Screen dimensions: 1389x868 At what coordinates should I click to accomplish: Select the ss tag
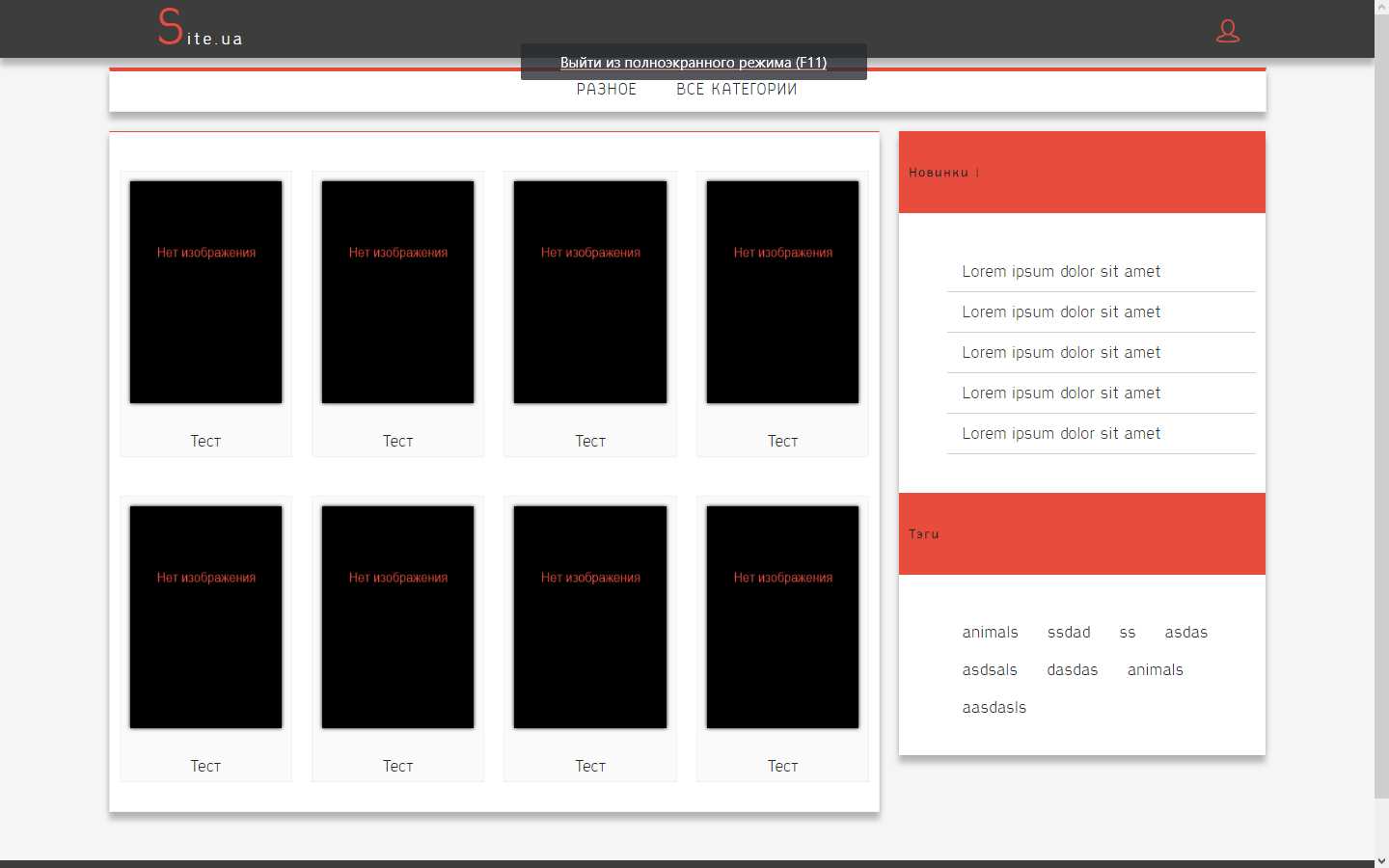[x=1127, y=633]
